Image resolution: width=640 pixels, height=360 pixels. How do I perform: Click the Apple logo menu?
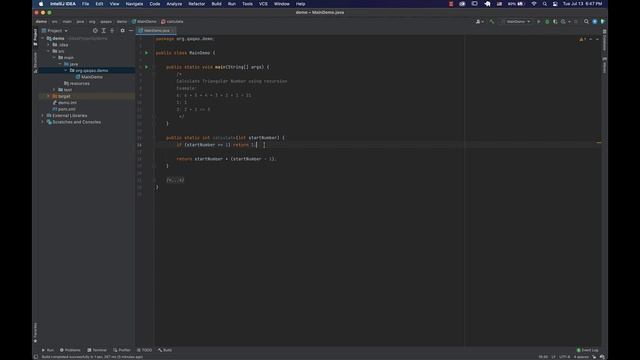tap(41, 4)
